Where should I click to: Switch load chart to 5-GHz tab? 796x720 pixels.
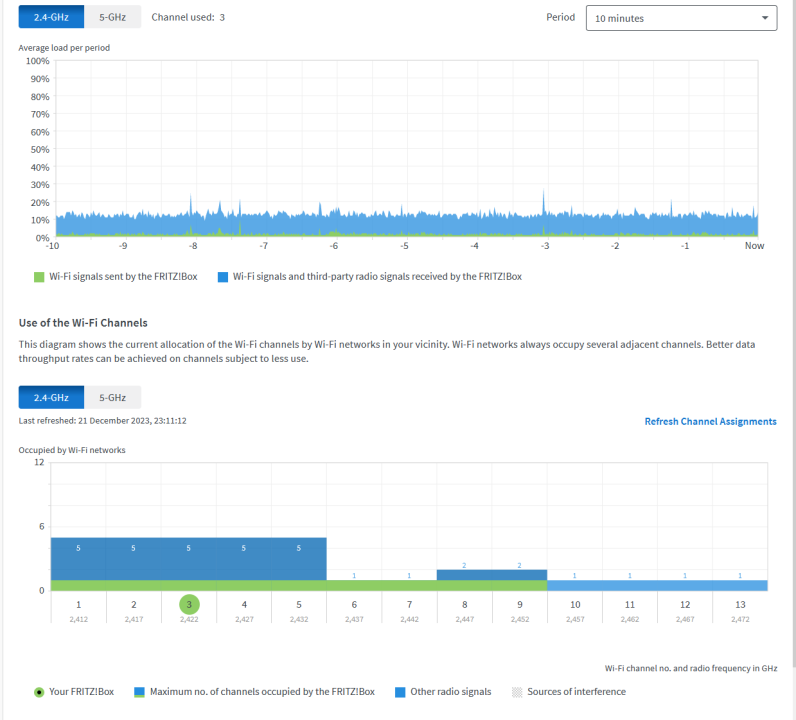(112, 17)
